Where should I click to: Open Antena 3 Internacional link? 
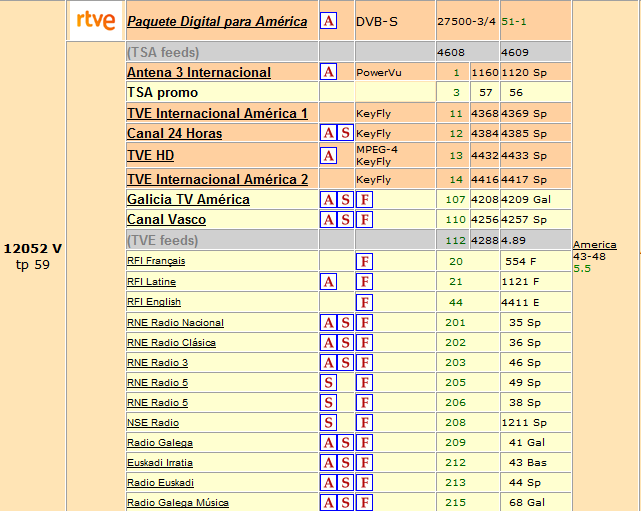(x=199, y=72)
